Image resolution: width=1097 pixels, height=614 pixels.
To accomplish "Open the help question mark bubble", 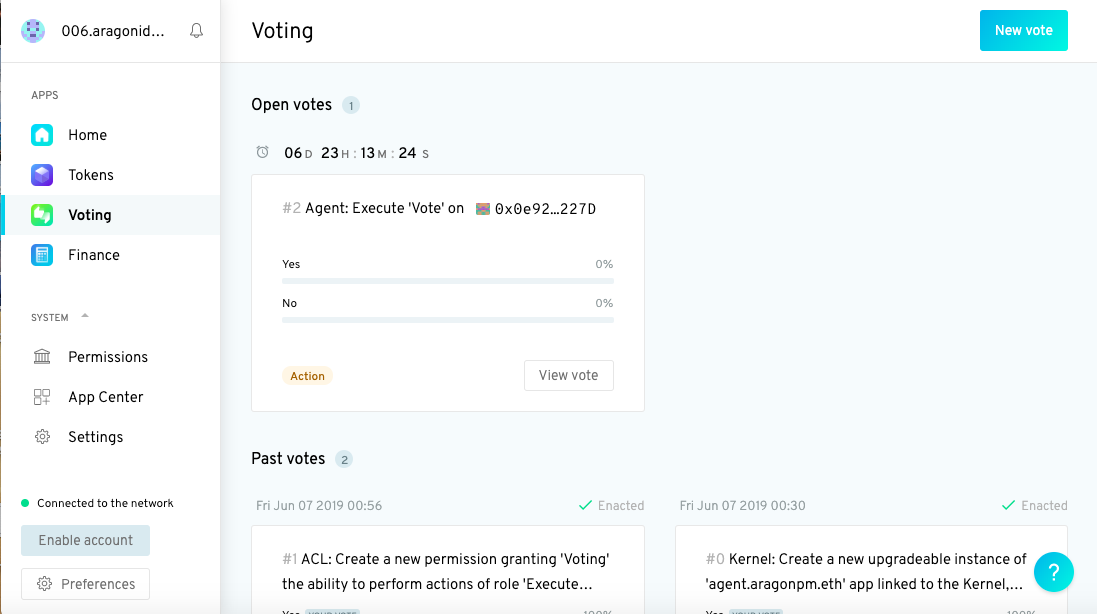I will click(1054, 572).
